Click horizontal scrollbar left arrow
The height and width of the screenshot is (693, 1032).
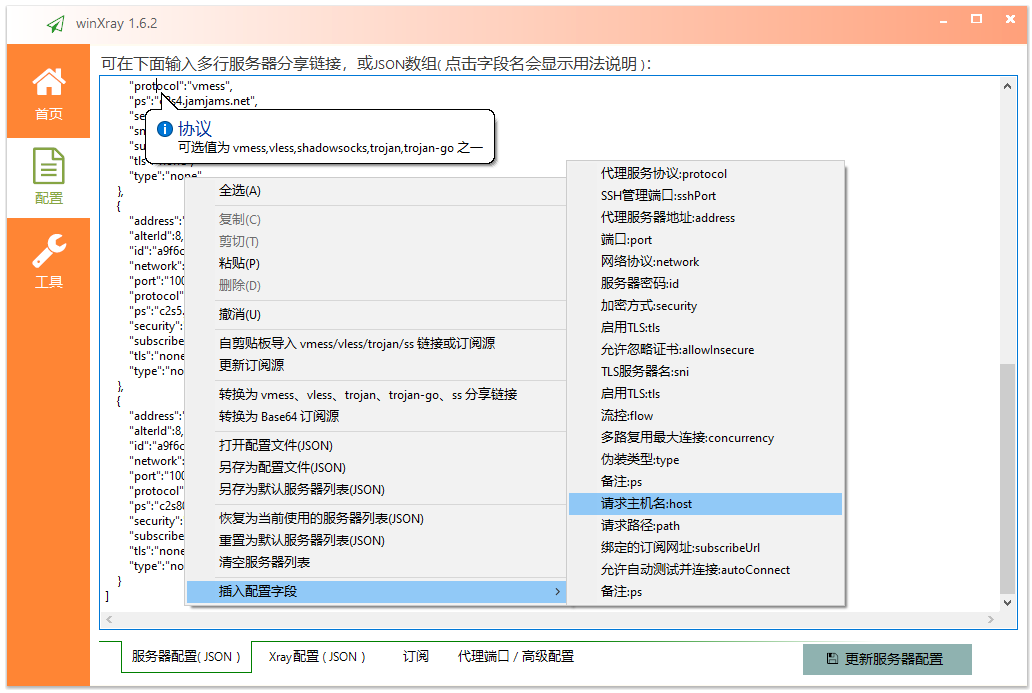pyautogui.click(x=109, y=619)
